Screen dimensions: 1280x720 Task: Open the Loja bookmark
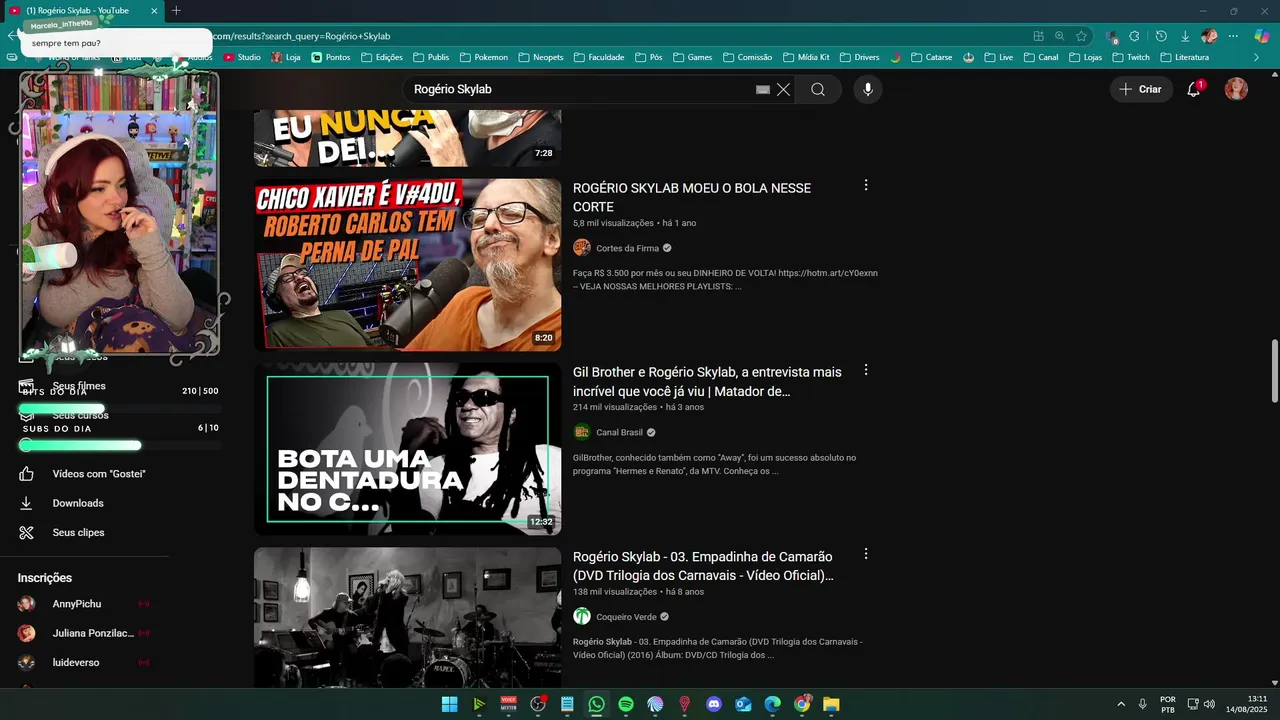286,57
